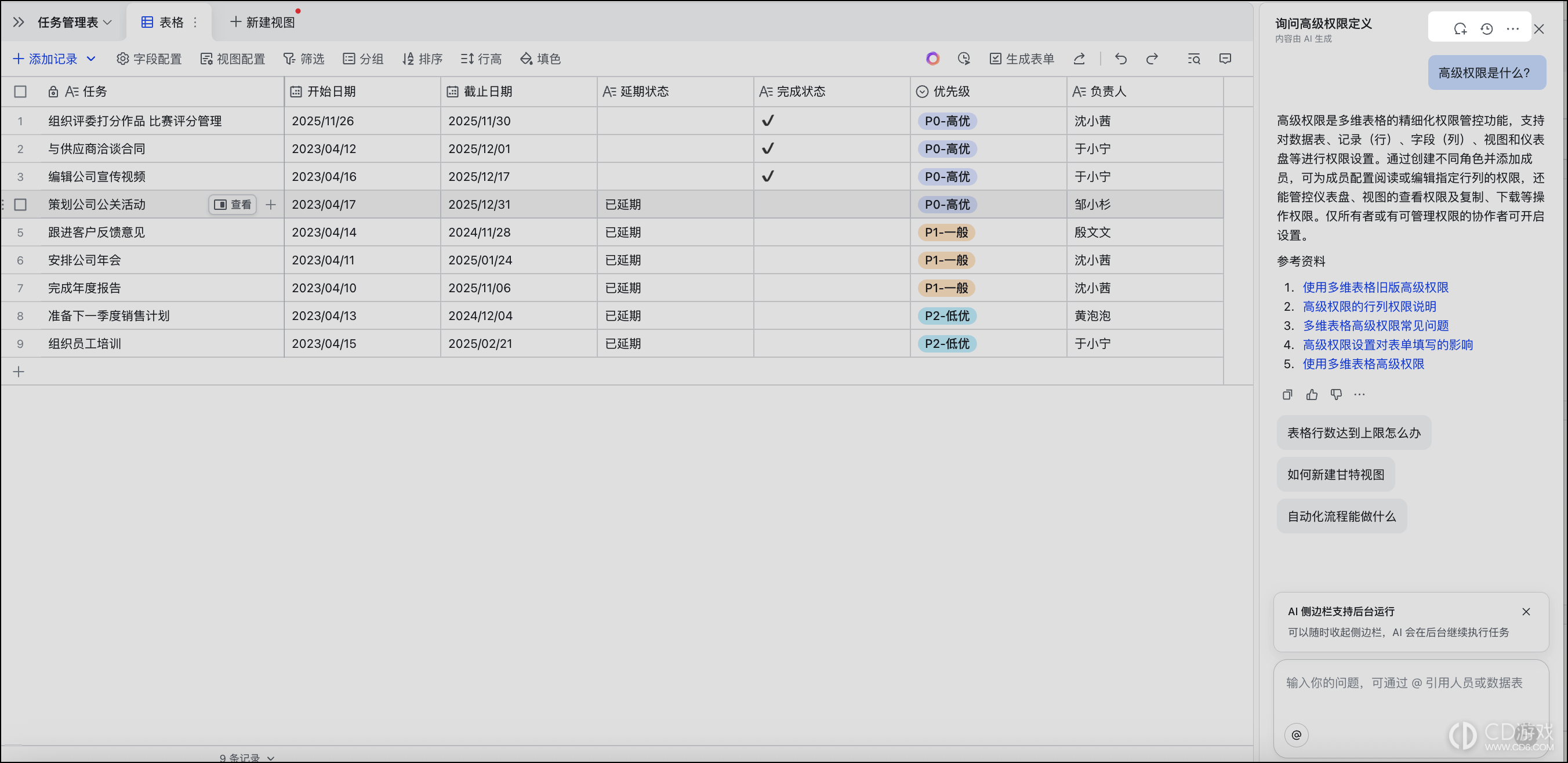Open link 使用多维表格旧版高级权限
Screen dimensions: 1568x763
1375,287
